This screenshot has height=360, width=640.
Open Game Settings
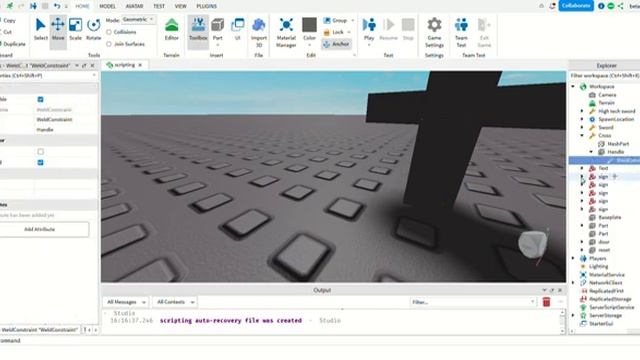[434, 33]
